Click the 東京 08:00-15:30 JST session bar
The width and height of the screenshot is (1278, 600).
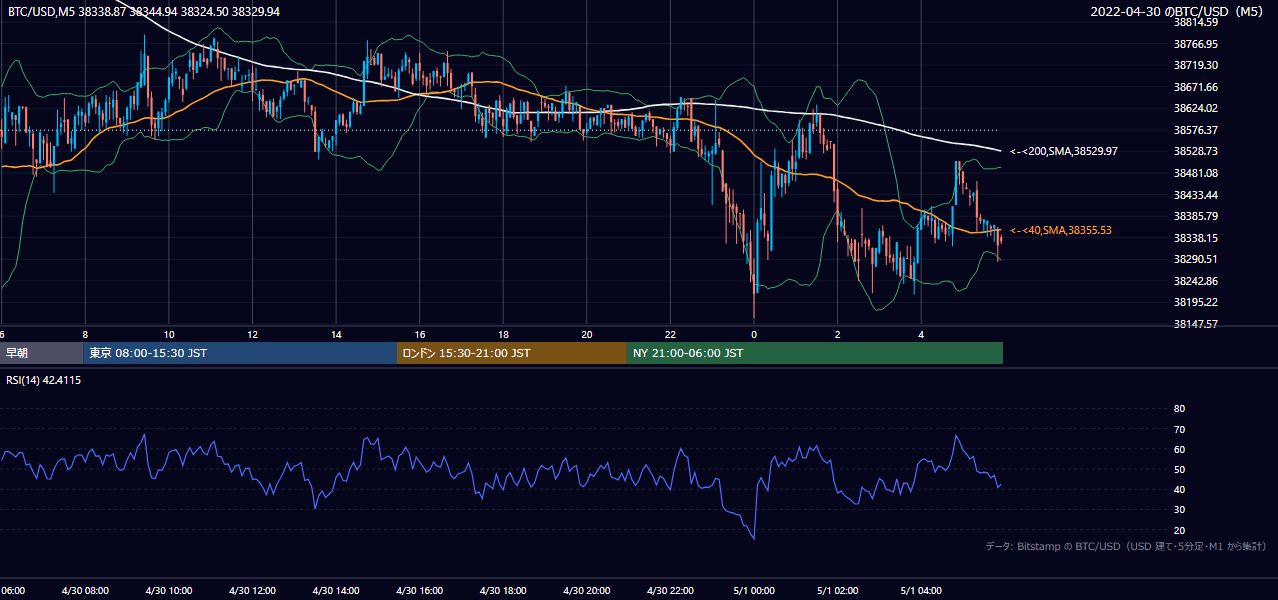click(240, 353)
